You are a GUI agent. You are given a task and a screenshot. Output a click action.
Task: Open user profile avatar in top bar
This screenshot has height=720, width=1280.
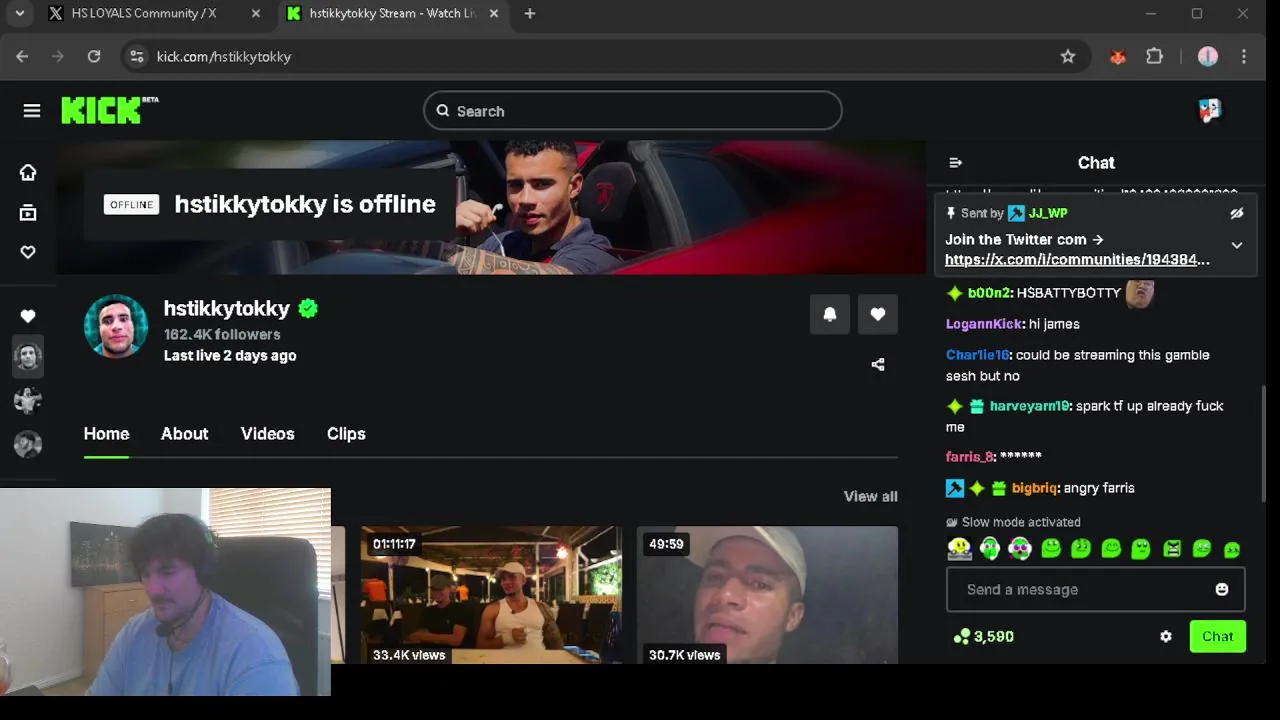[1209, 110]
